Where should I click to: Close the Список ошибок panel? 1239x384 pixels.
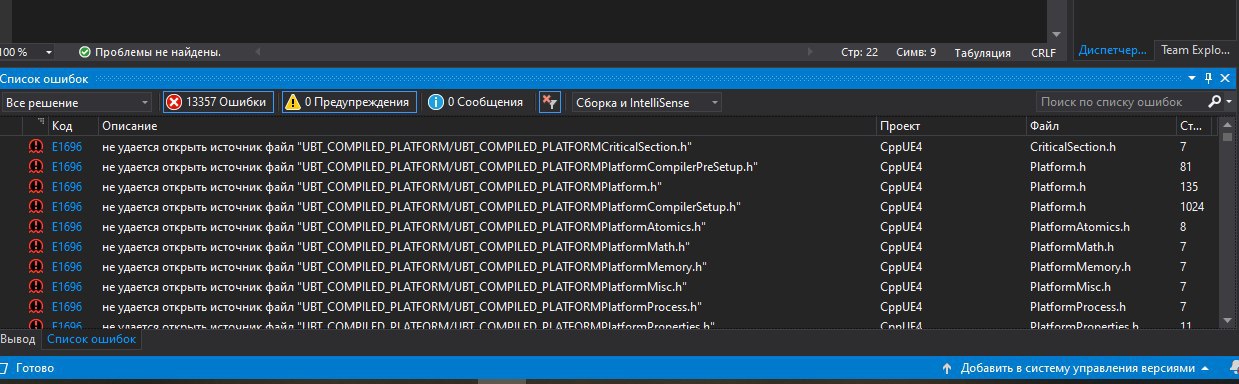pyautogui.click(x=1226, y=78)
